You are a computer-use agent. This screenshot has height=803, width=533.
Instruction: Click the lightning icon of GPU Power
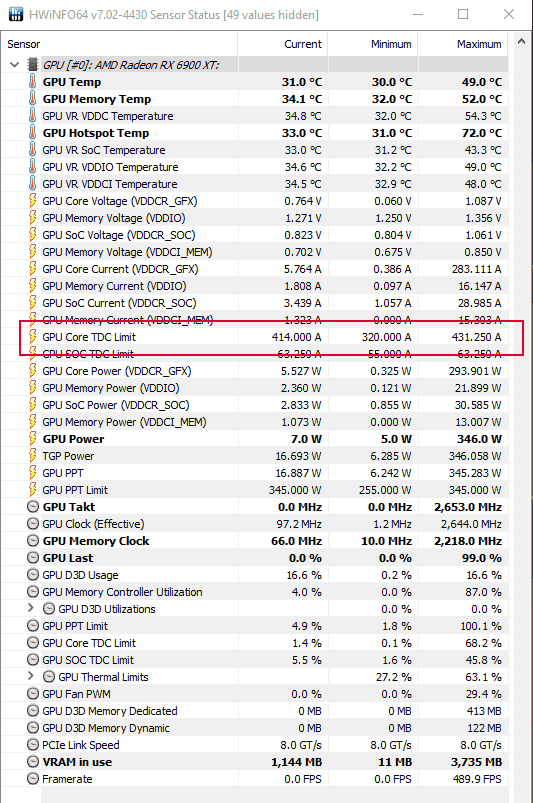pyautogui.click(x=32, y=438)
